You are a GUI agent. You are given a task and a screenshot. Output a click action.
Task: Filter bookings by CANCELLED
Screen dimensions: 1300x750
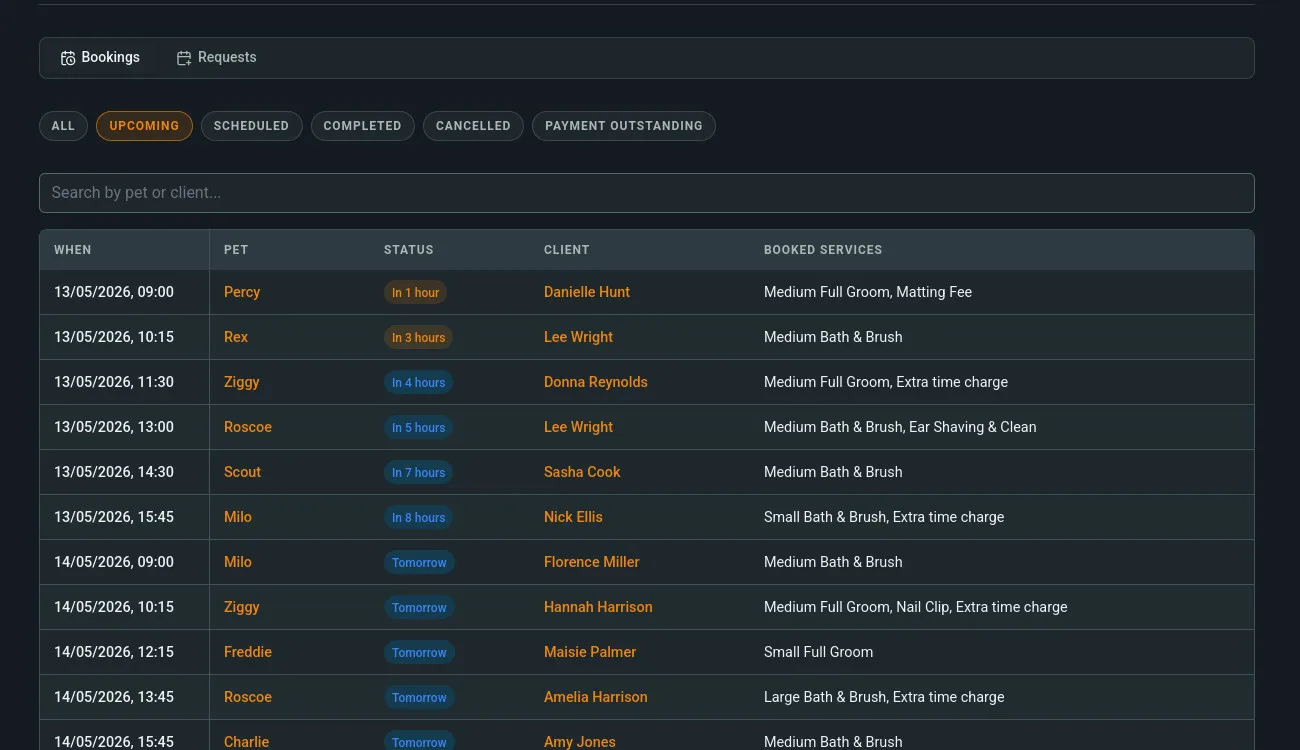pyautogui.click(x=473, y=126)
